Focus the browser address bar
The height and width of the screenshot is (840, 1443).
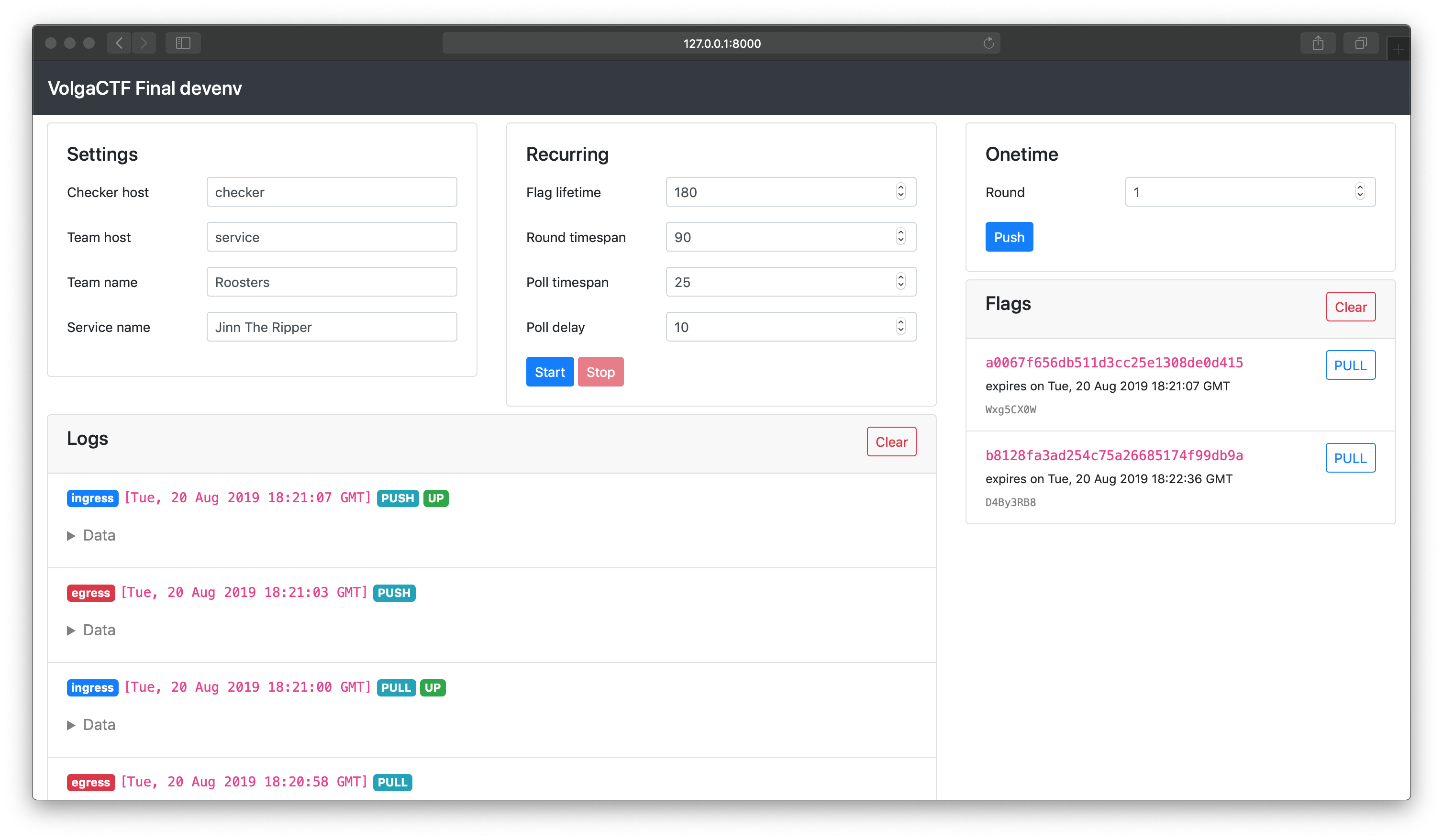point(721,44)
